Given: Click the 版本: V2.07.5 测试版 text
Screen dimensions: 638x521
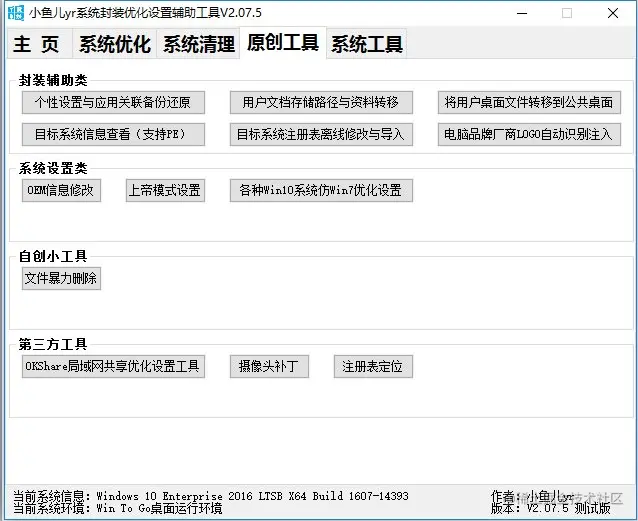Looking at the screenshot, I should point(551,508).
